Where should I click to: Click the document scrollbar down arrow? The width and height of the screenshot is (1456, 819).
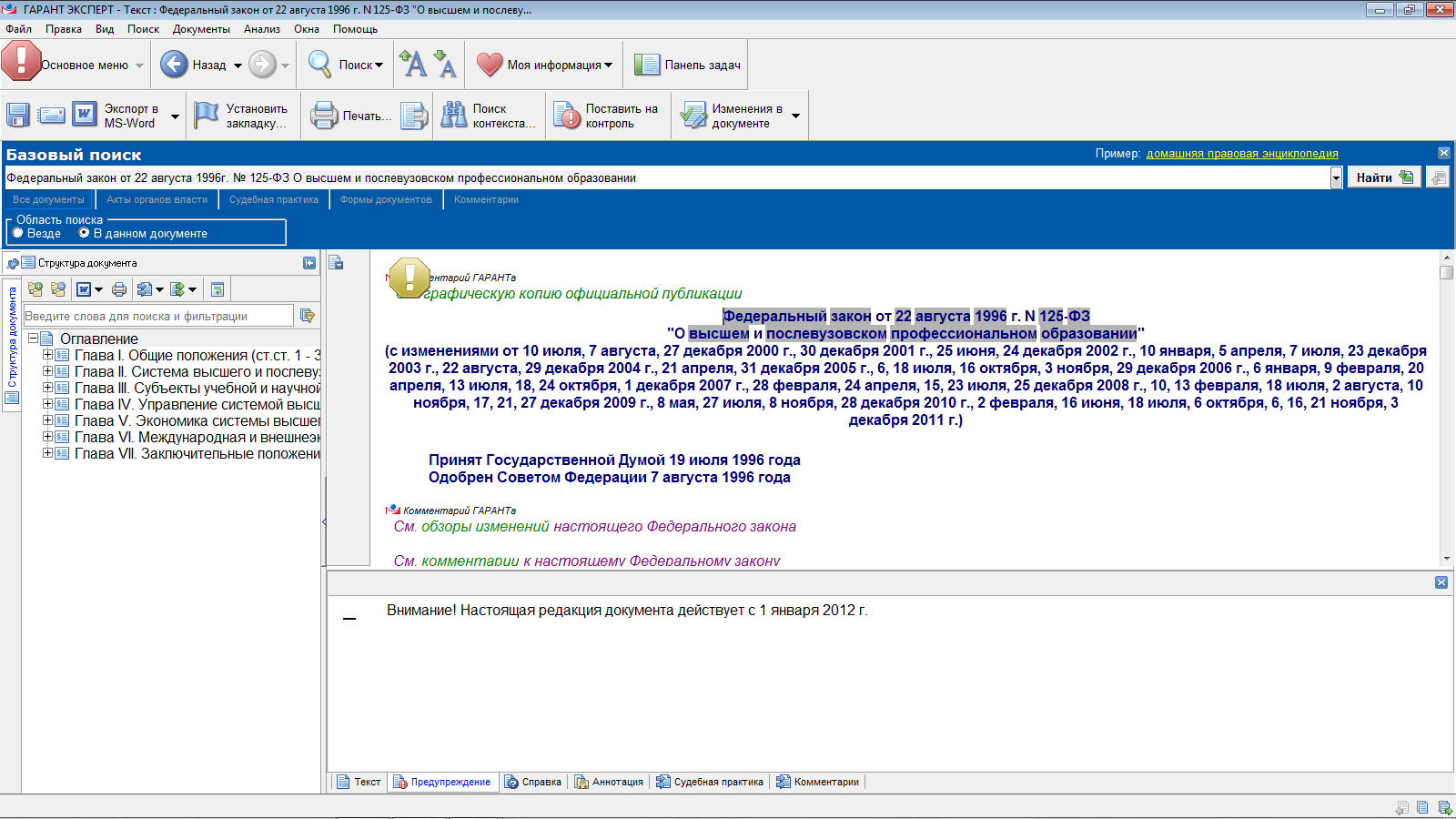(1447, 559)
